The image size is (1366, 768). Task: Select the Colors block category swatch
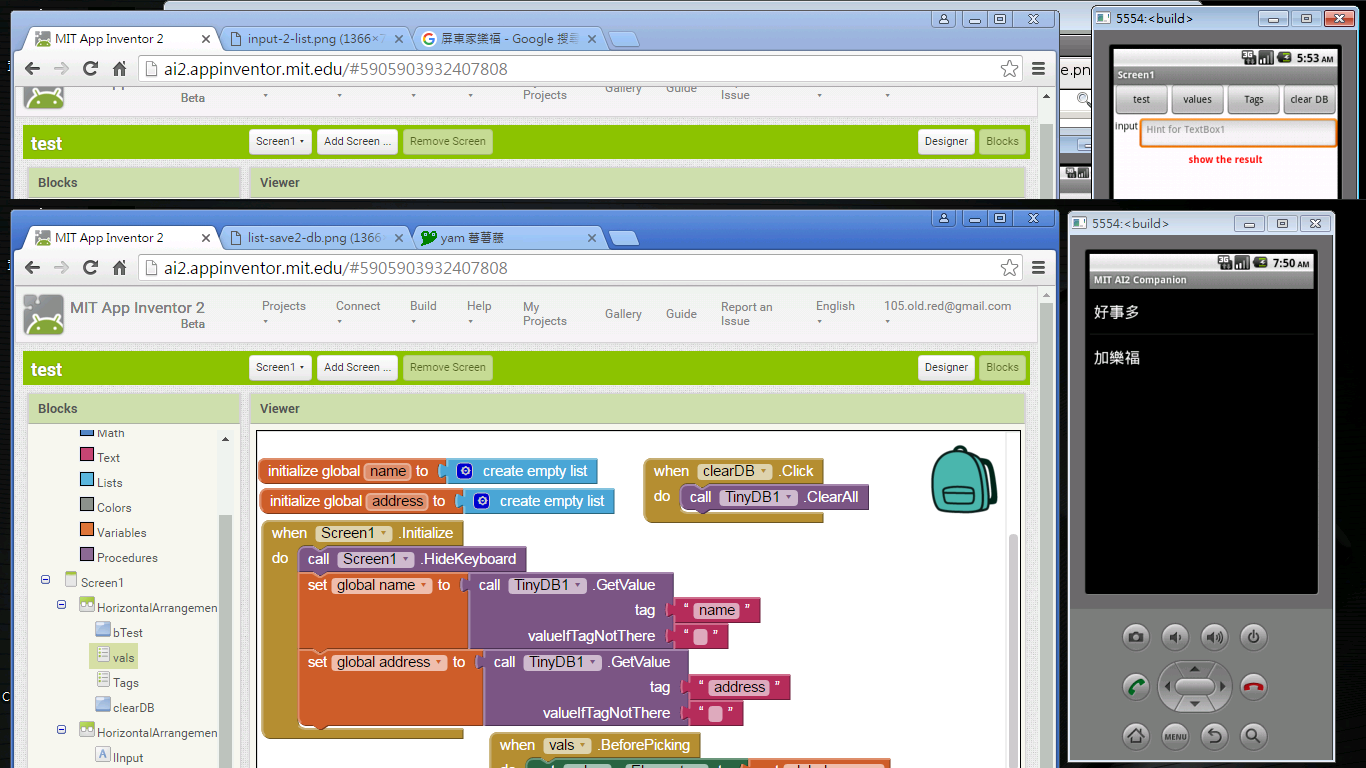87,506
